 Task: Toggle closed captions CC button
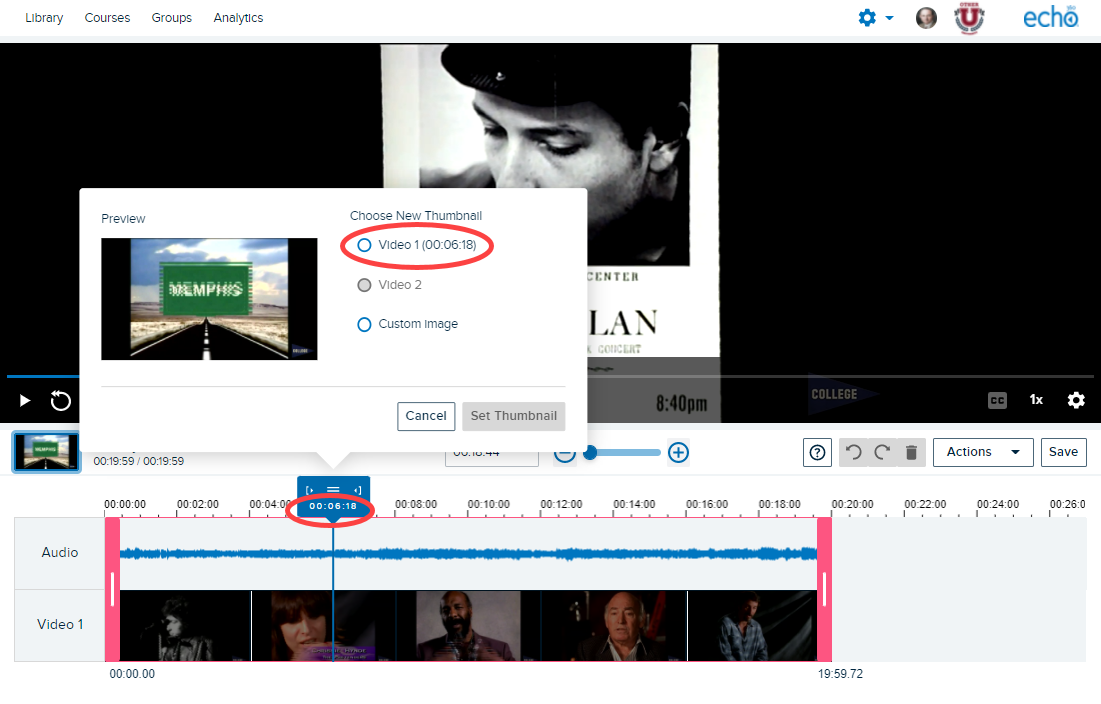pos(997,400)
